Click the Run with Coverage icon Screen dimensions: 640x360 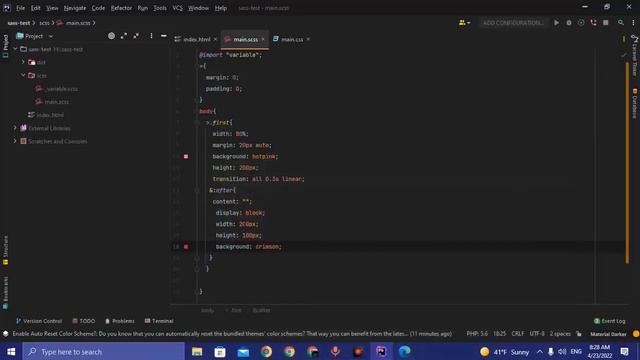click(581, 23)
